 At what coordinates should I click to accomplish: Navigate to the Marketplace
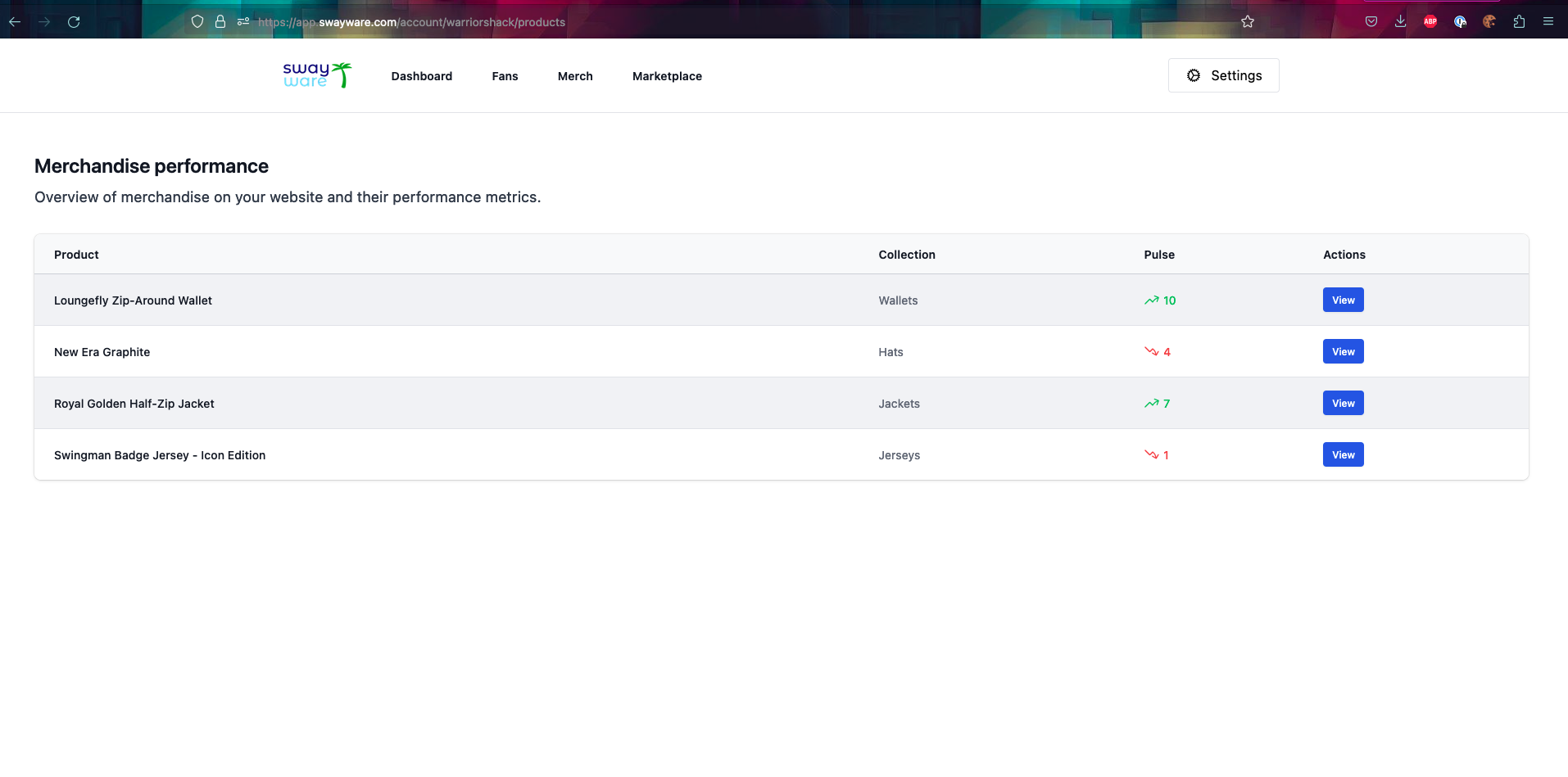click(667, 76)
